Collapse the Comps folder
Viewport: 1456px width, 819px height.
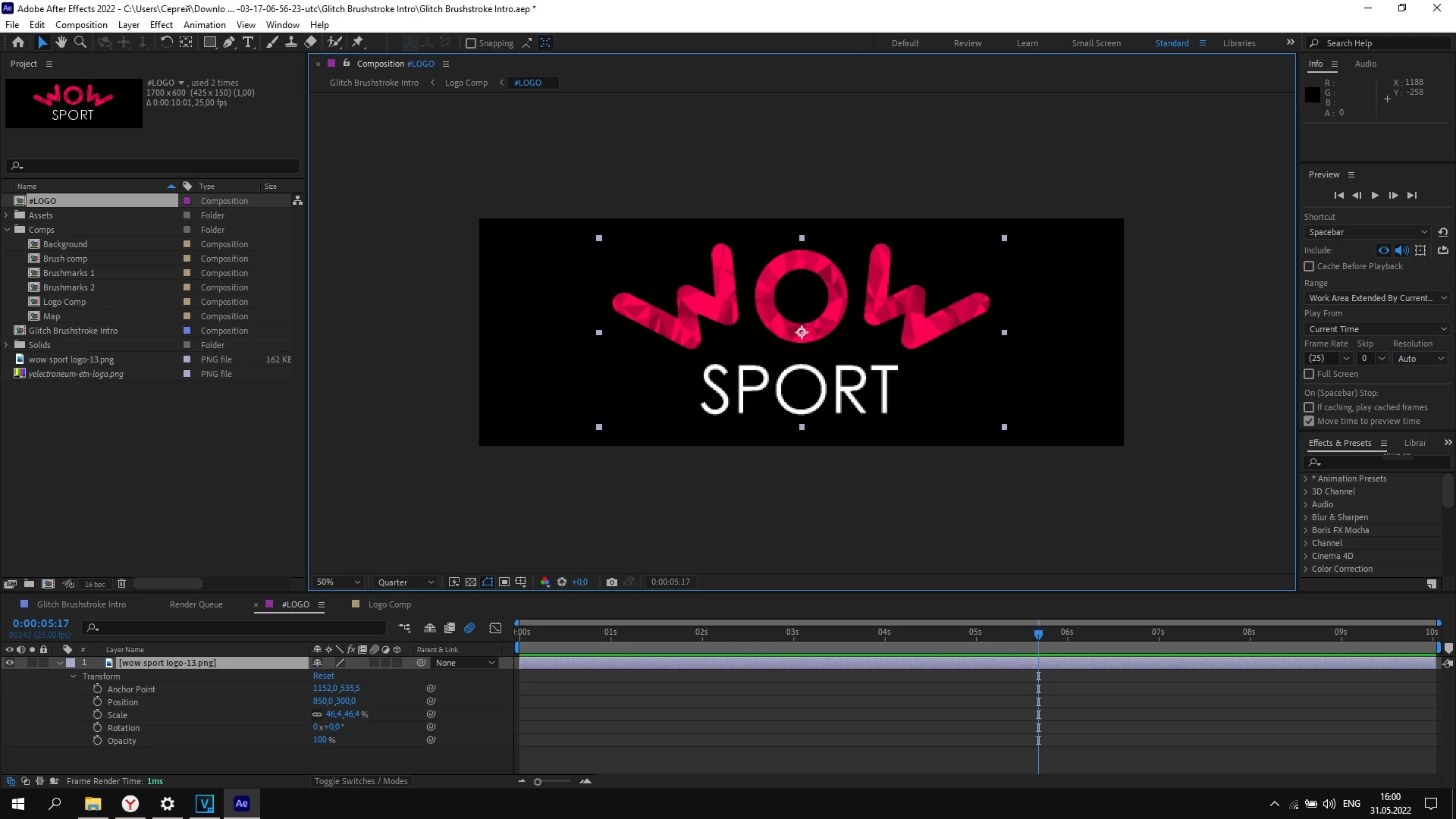8,230
